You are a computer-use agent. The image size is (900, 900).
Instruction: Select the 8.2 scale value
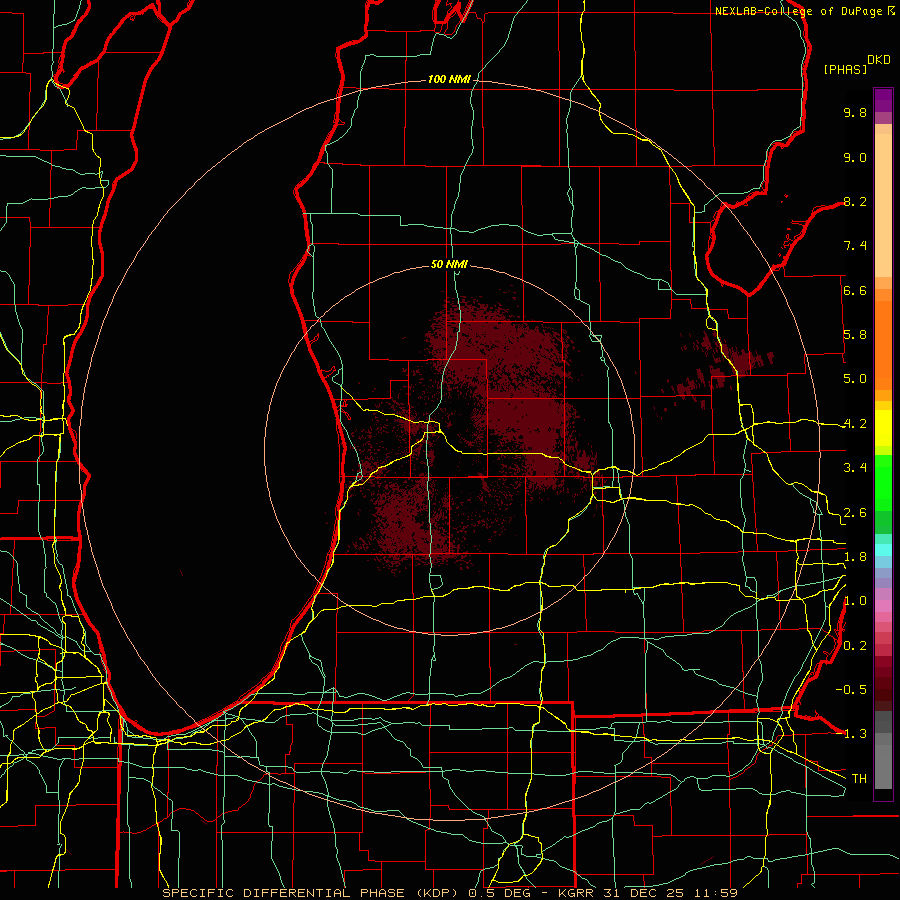855,201
